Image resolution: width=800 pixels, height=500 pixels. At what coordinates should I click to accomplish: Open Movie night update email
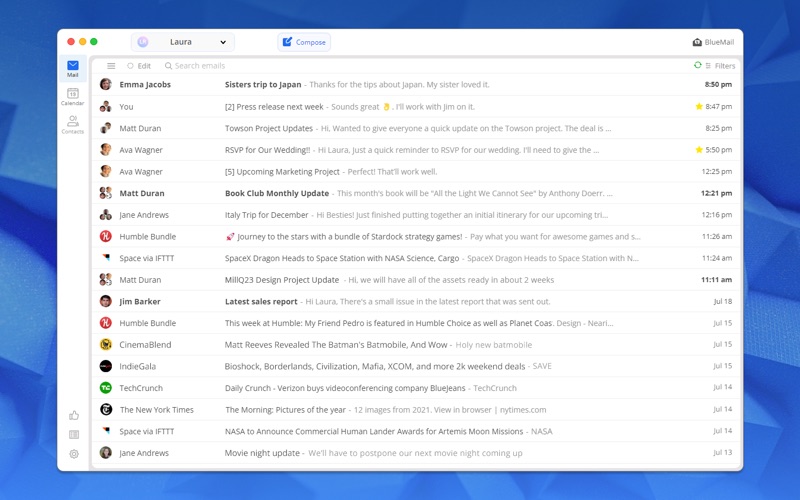coord(416,453)
